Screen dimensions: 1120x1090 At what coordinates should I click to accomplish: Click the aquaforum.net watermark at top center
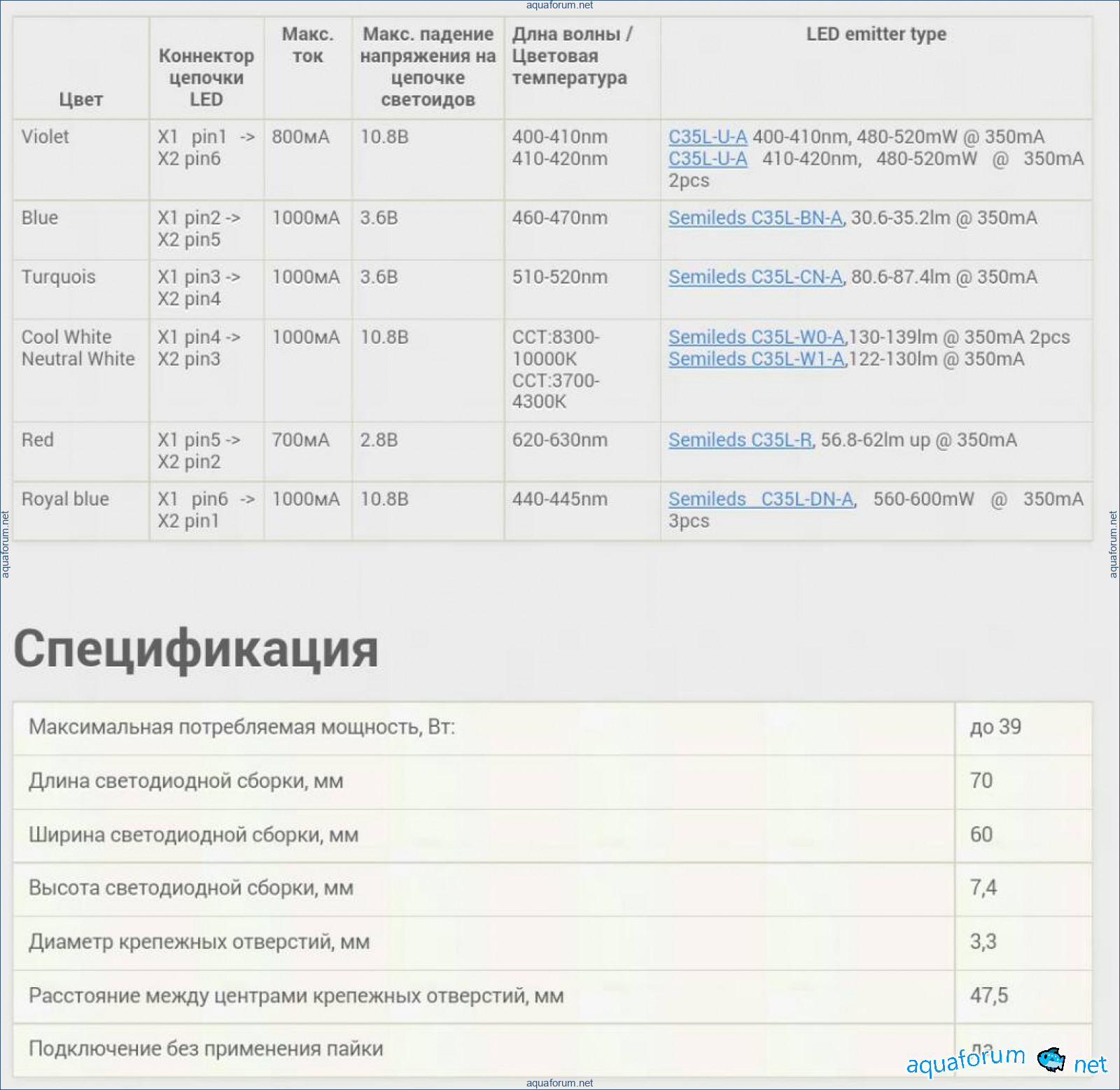[x=559, y=5]
